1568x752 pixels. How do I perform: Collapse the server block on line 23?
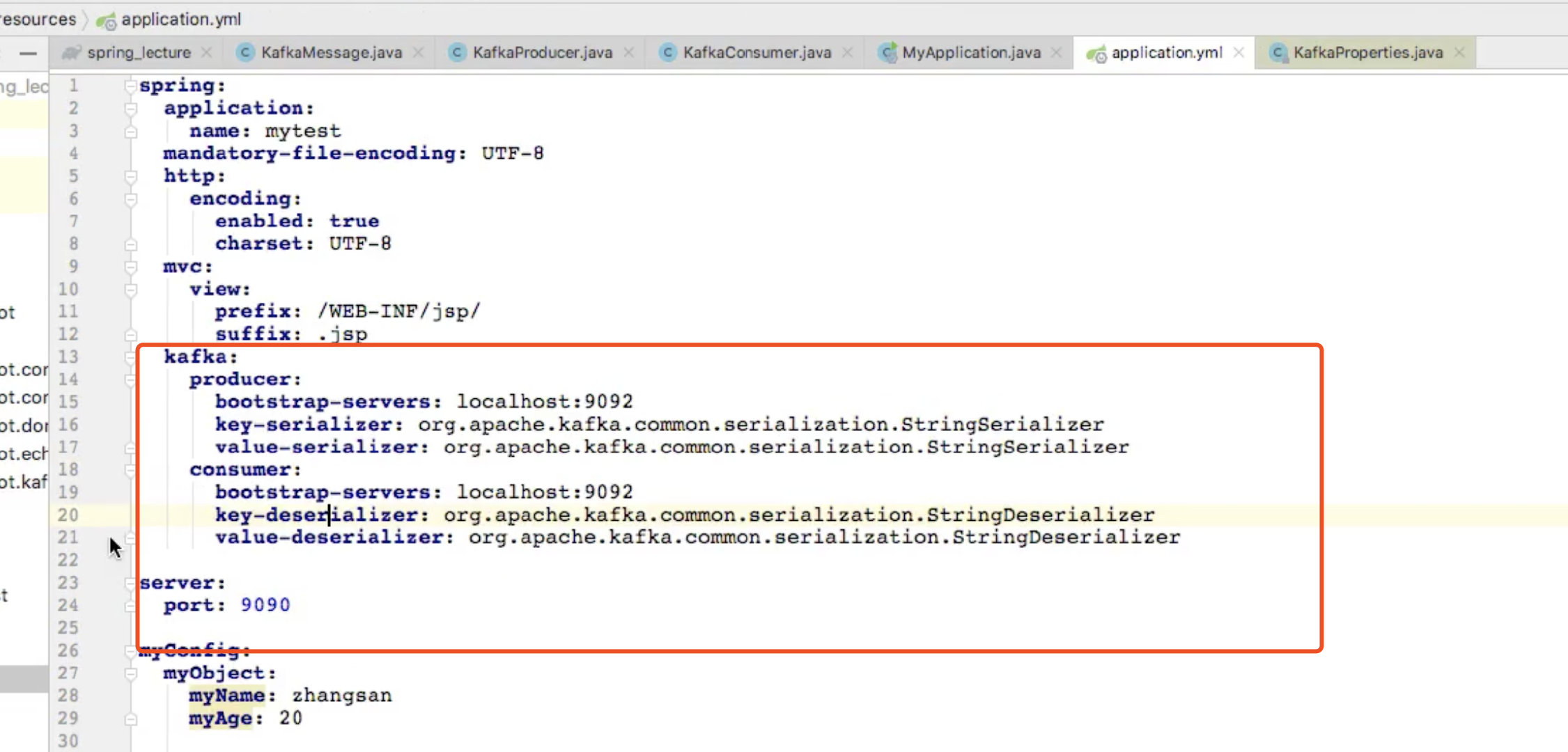point(130,583)
